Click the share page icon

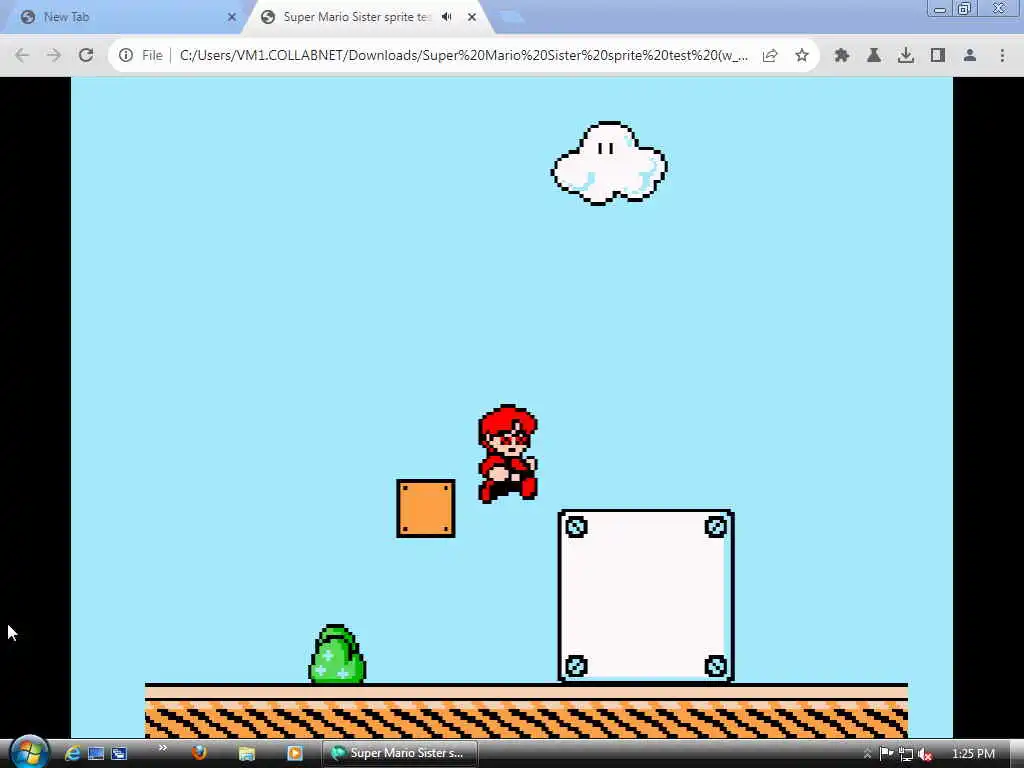[770, 56]
